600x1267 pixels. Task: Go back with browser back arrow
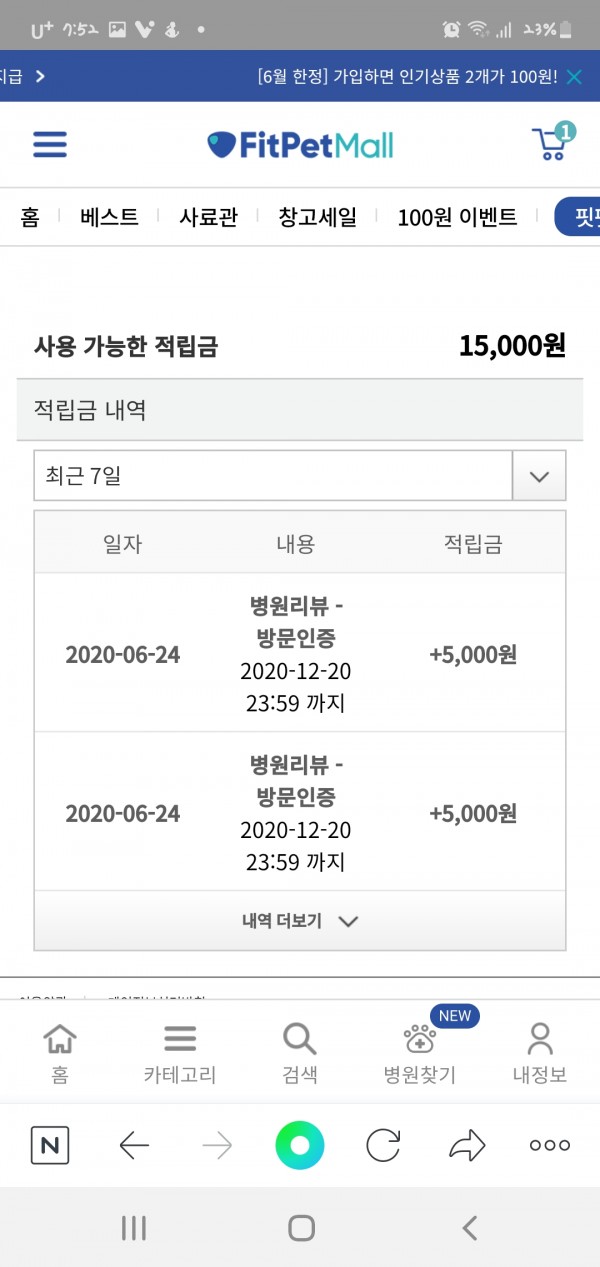pyautogui.click(x=134, y=1145)
